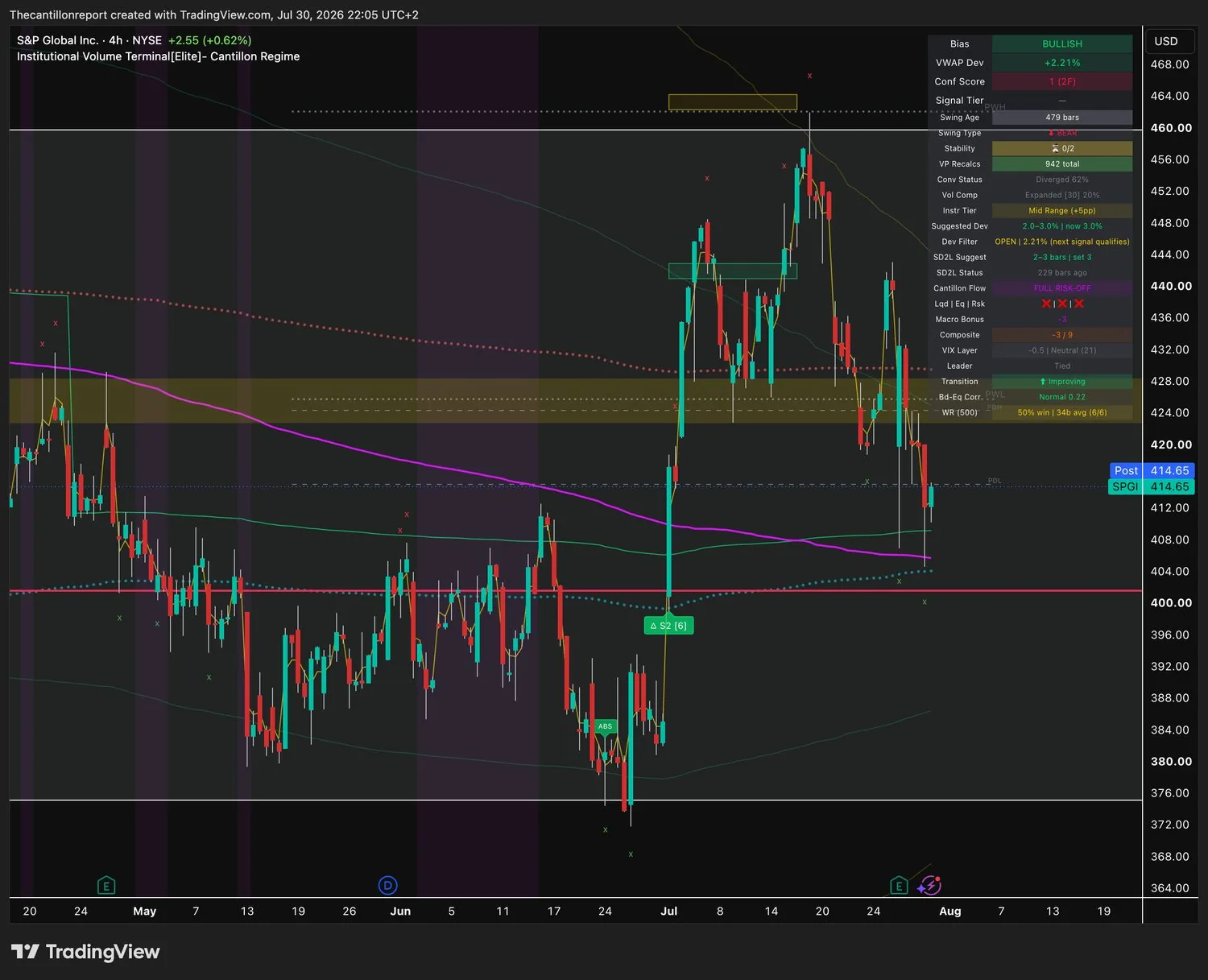
Task: Select the VIX Layer Neutral (21) value
Action: [1062, 350]
